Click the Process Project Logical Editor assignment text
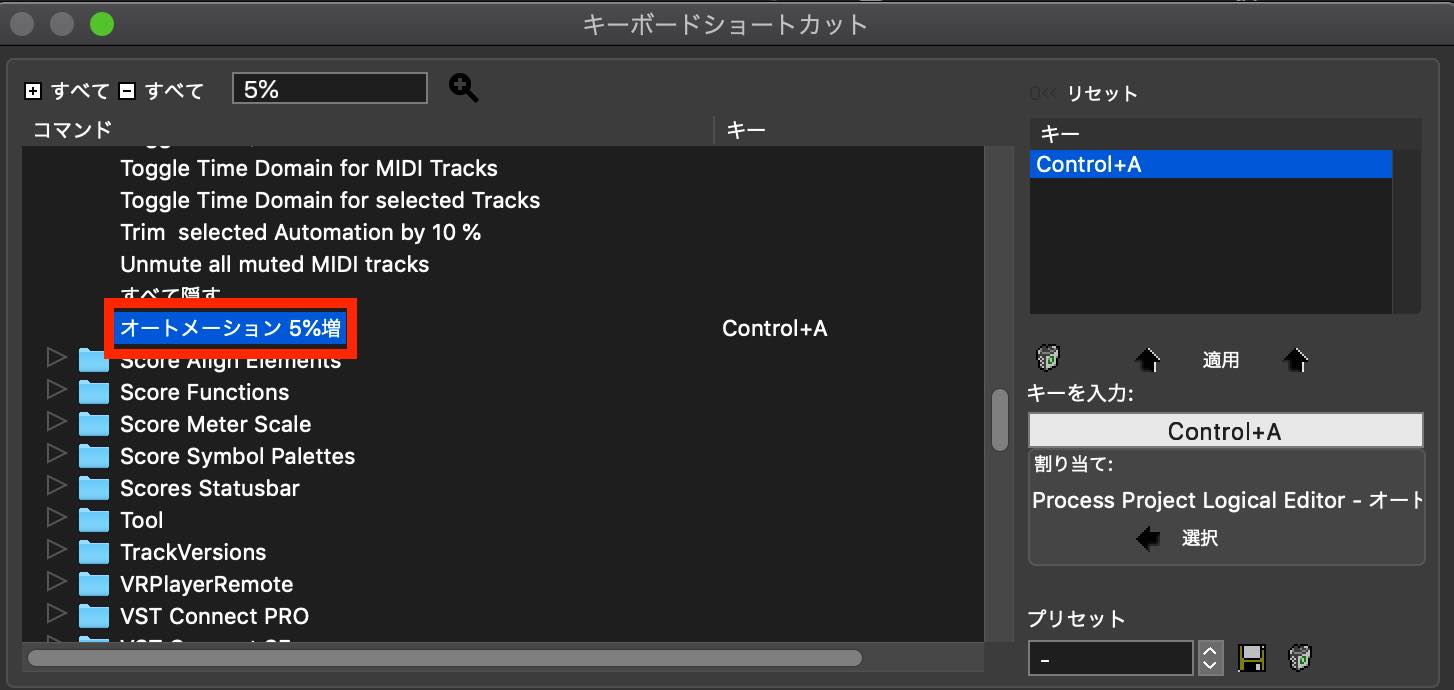Screen dimensions: 1454x690 (1227, 500)
